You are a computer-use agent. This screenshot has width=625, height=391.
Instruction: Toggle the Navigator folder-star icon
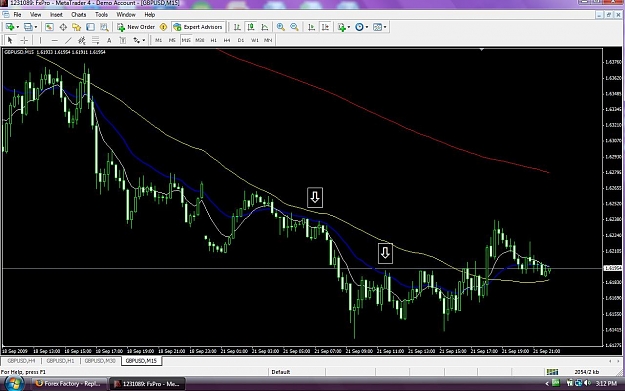point(77,27)
